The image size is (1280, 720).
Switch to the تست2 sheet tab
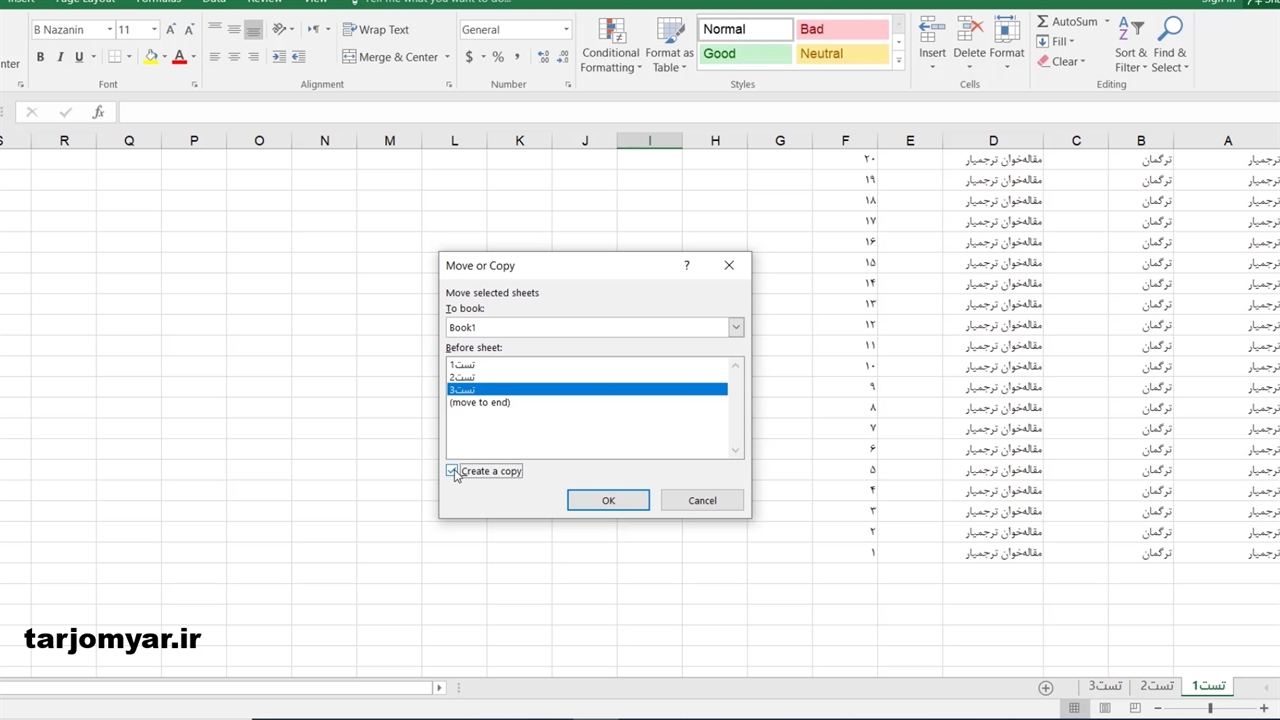click(x=1157, y=686)
